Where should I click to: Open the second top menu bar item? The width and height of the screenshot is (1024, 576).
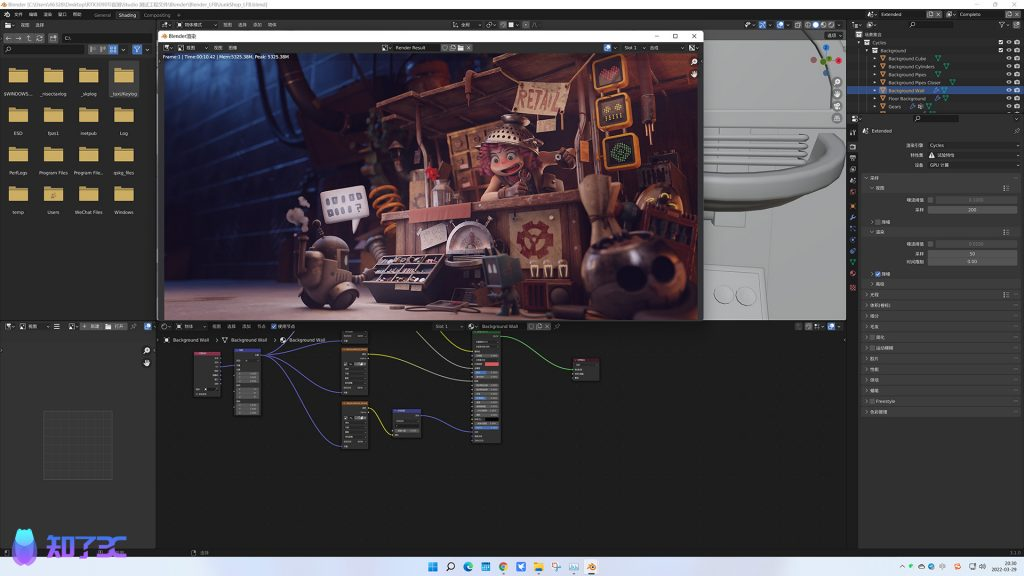33,14
